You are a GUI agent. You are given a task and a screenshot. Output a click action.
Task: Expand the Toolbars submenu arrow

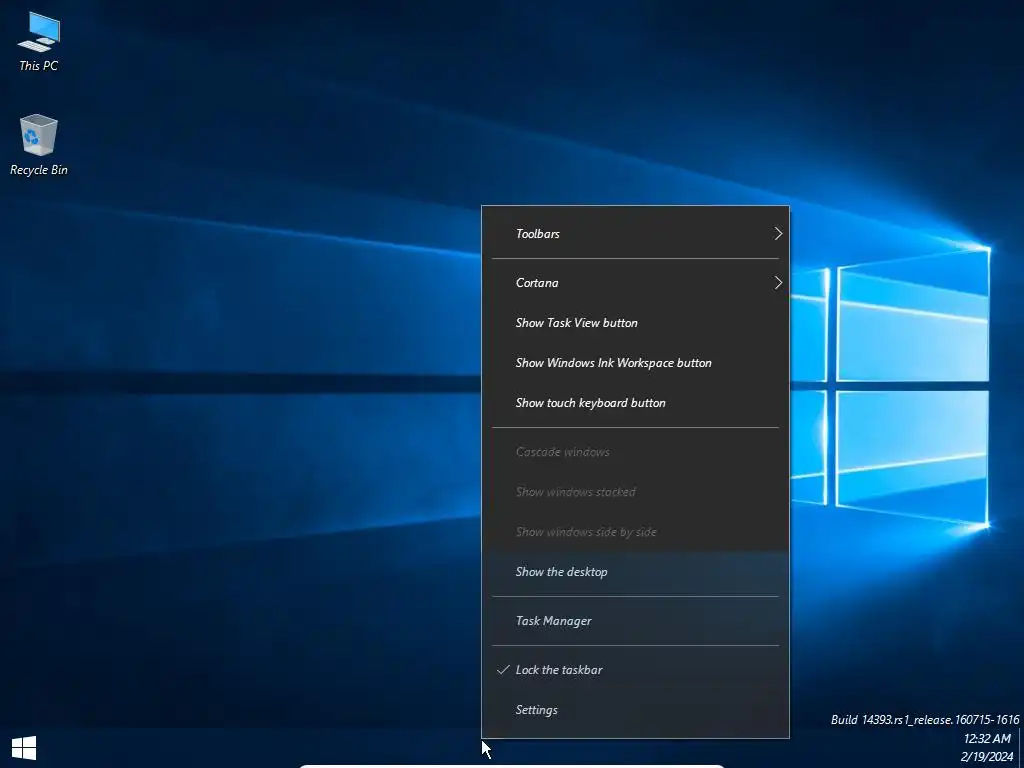click(x=778, y=234)
